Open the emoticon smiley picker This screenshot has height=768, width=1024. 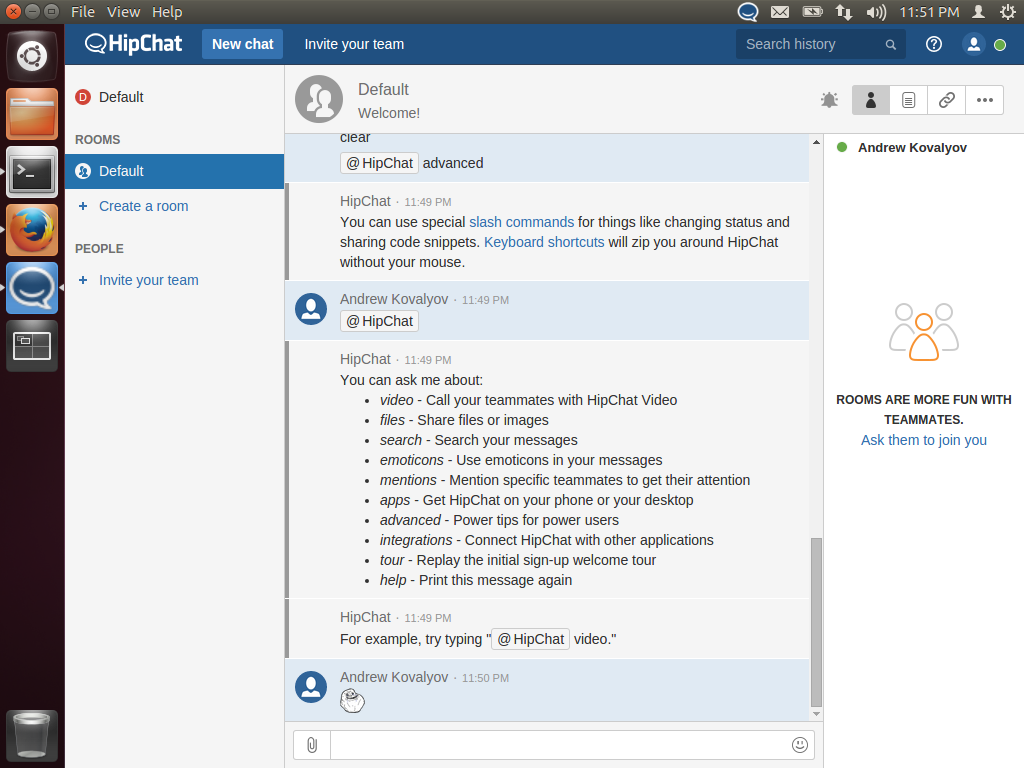pyautogui.click(x=799, y=744)
